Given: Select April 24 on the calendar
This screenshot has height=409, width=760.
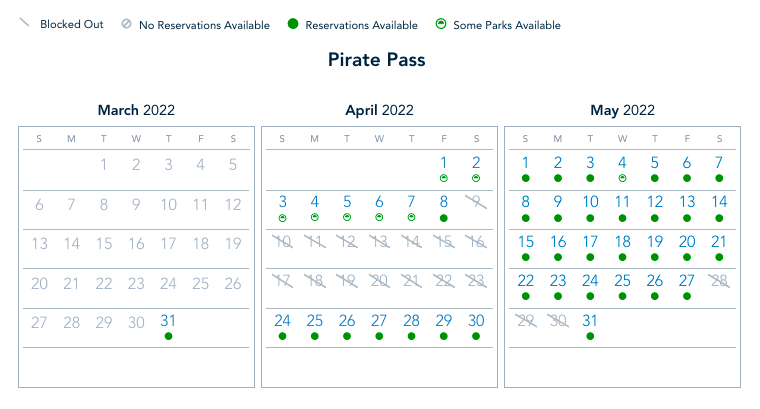Looking at the screenshot, I should pos(283,320).
